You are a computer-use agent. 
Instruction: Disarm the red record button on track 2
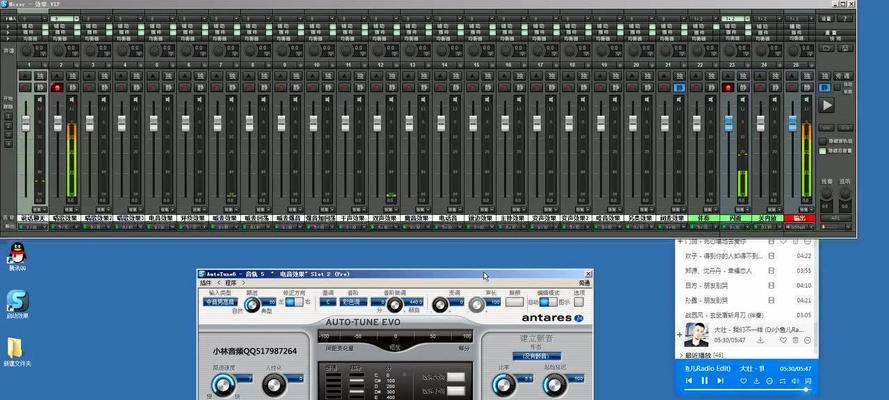tap(57, 87)
